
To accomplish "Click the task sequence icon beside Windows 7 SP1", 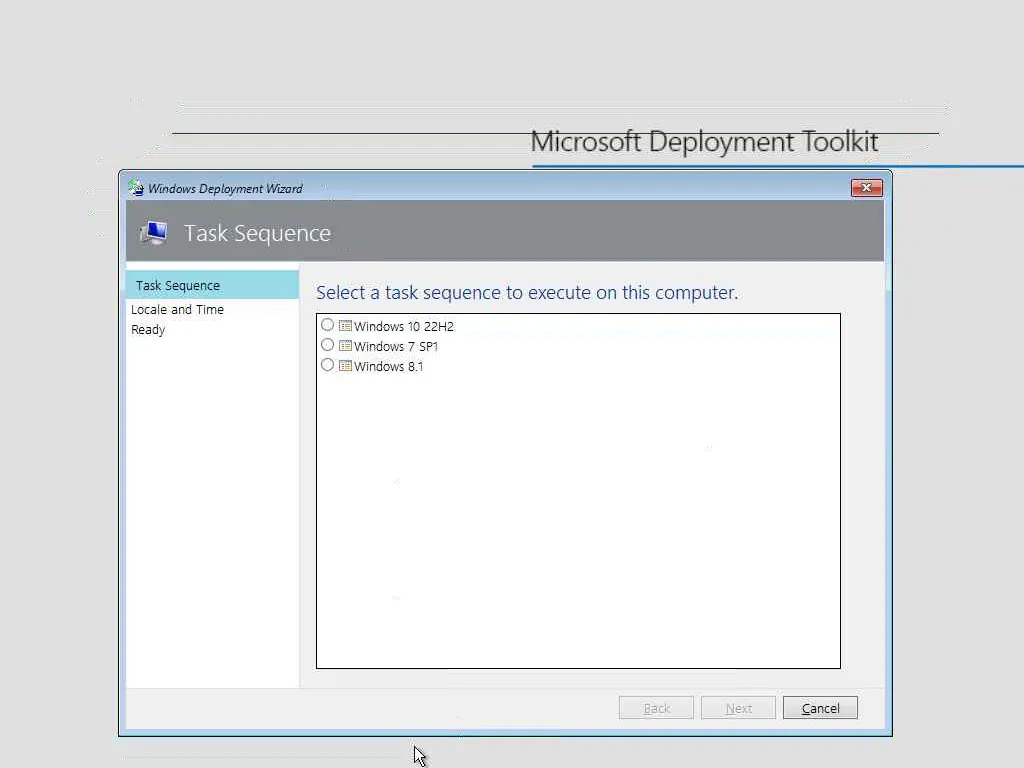I will 345,345.
